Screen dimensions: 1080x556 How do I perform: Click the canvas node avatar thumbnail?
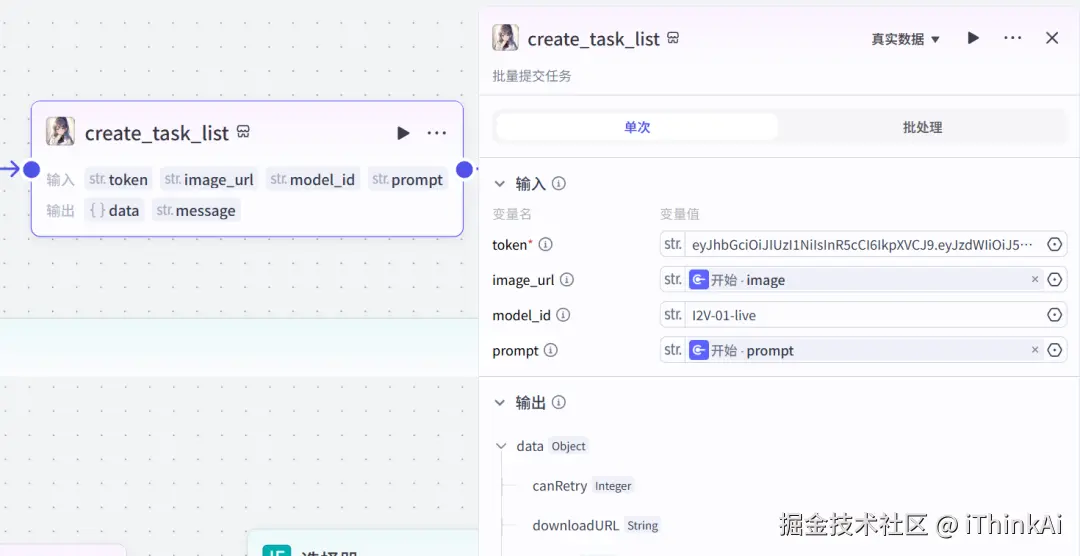click(x=61, y=132)
